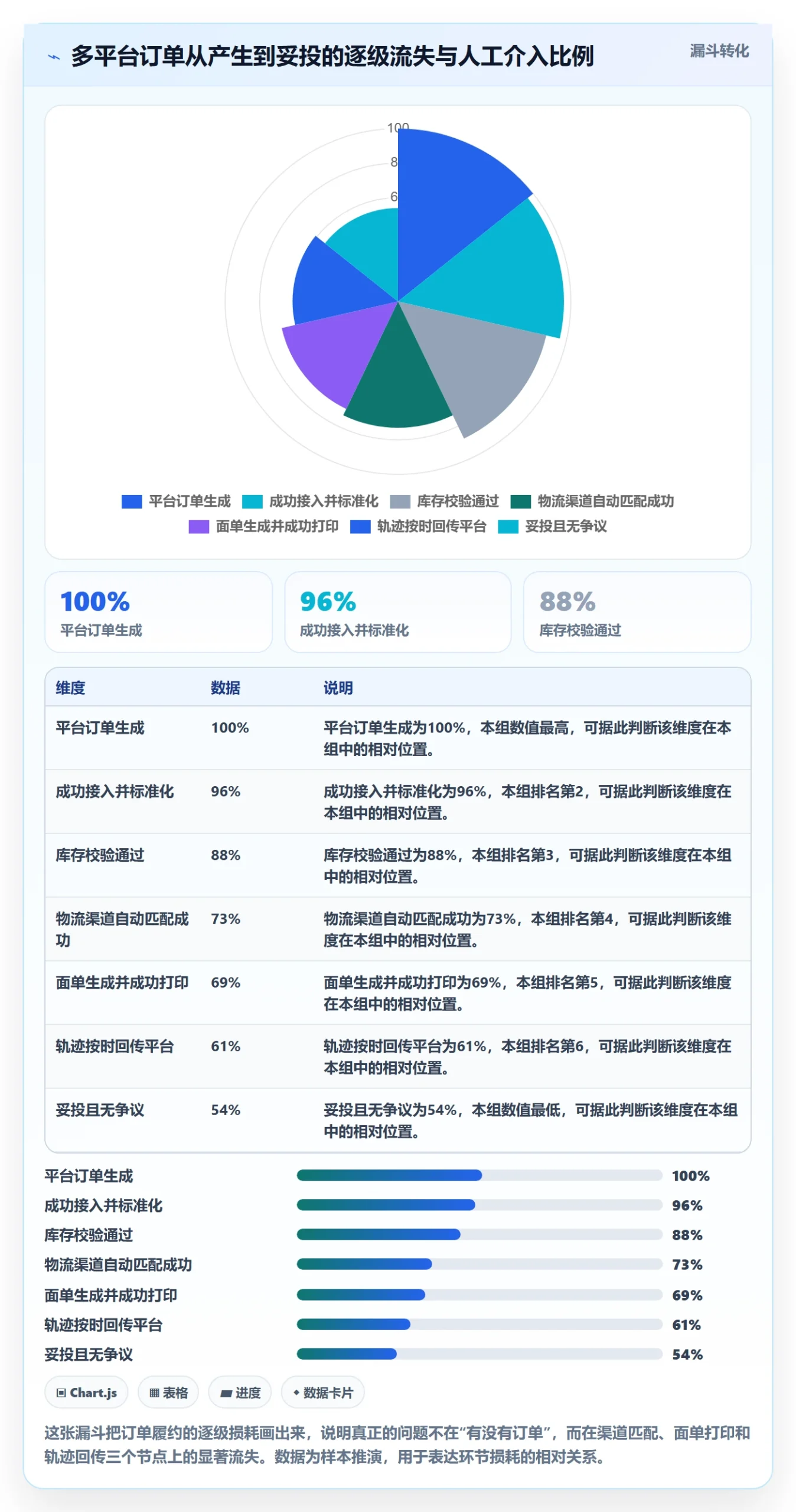Viewport: 796px width, 1512px height.
Task: Select the 轨迹按时回传平台 table row name
Action: click(x=115, y=1047)
